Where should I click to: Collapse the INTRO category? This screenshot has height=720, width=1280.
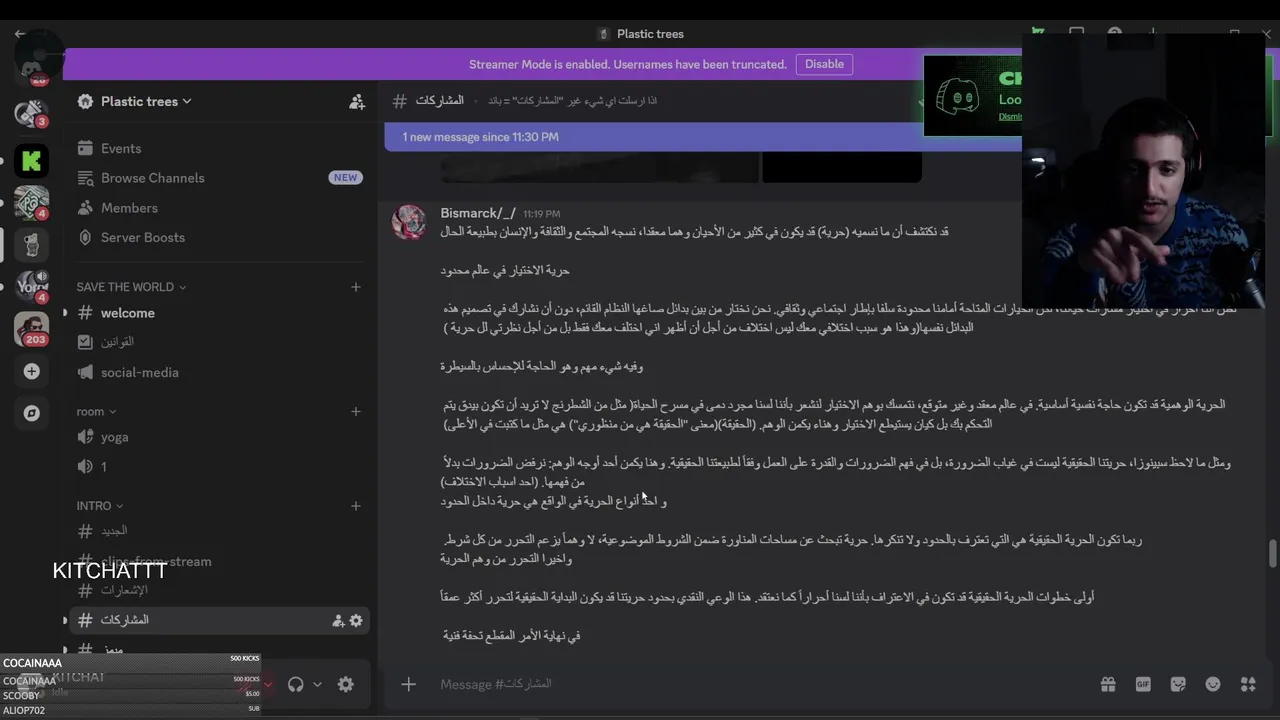(x=100, y=506)
